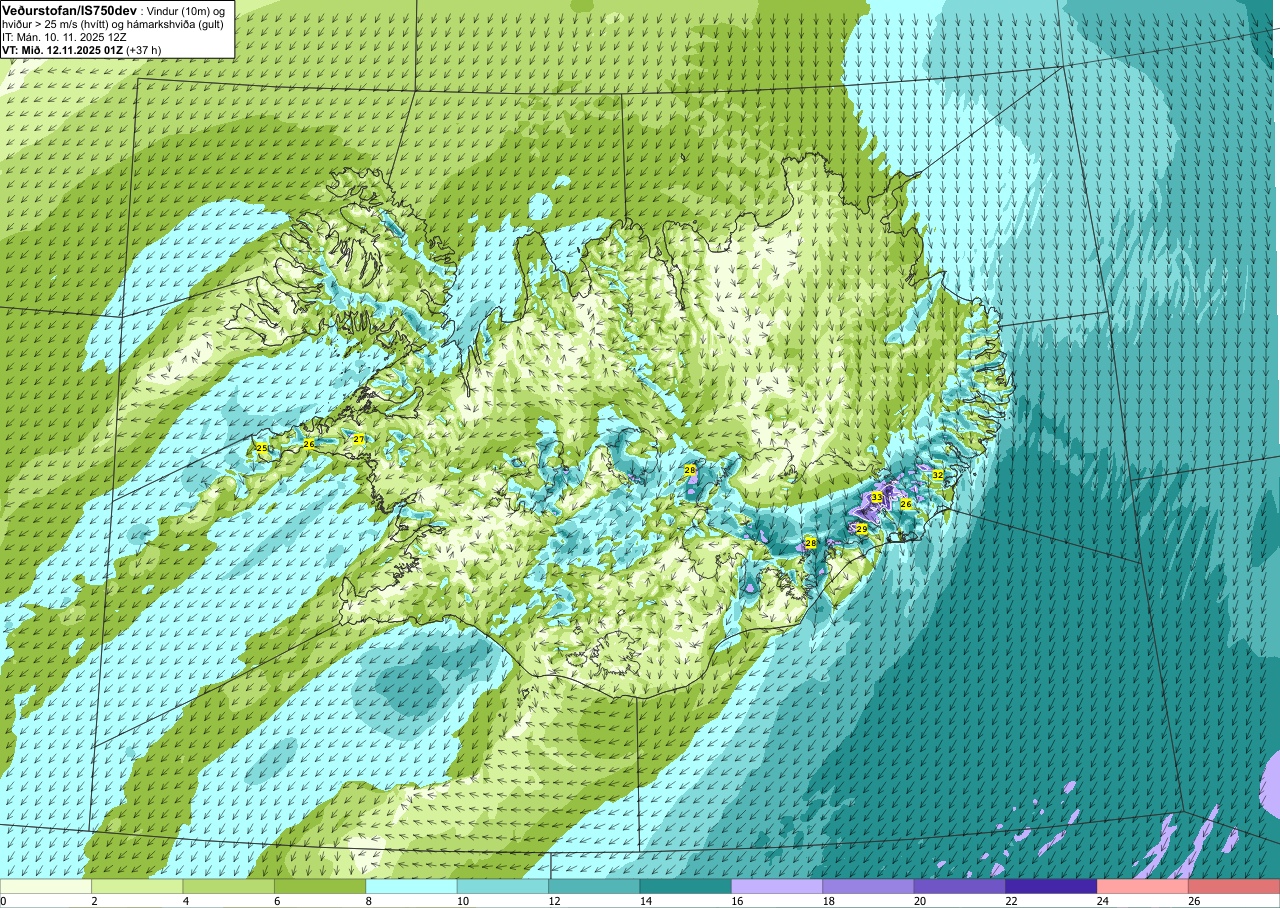Viewport: 1280px width, 908px height.
Task: Click the legend scale tick label 8
Action: (369, 901)
